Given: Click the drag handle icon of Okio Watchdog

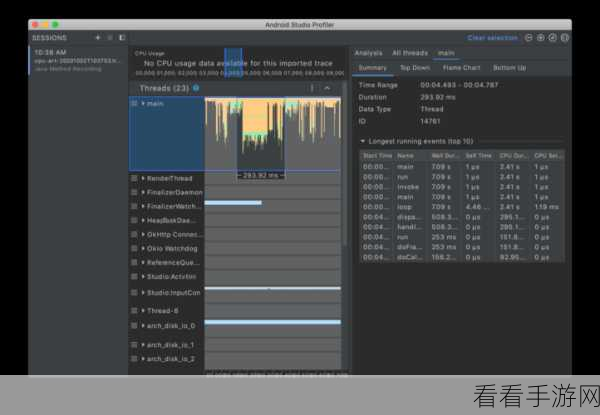Looking at the screenshot, I should (x=134, y=248).
